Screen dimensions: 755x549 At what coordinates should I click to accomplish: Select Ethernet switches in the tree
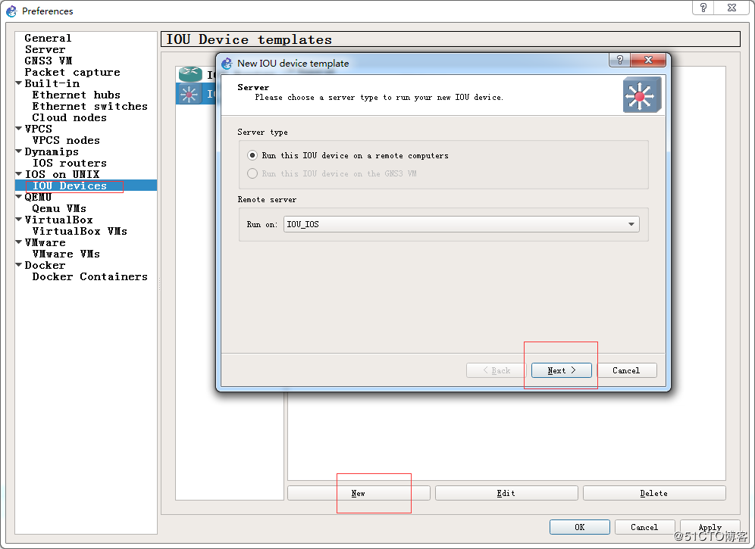(90, 106)
